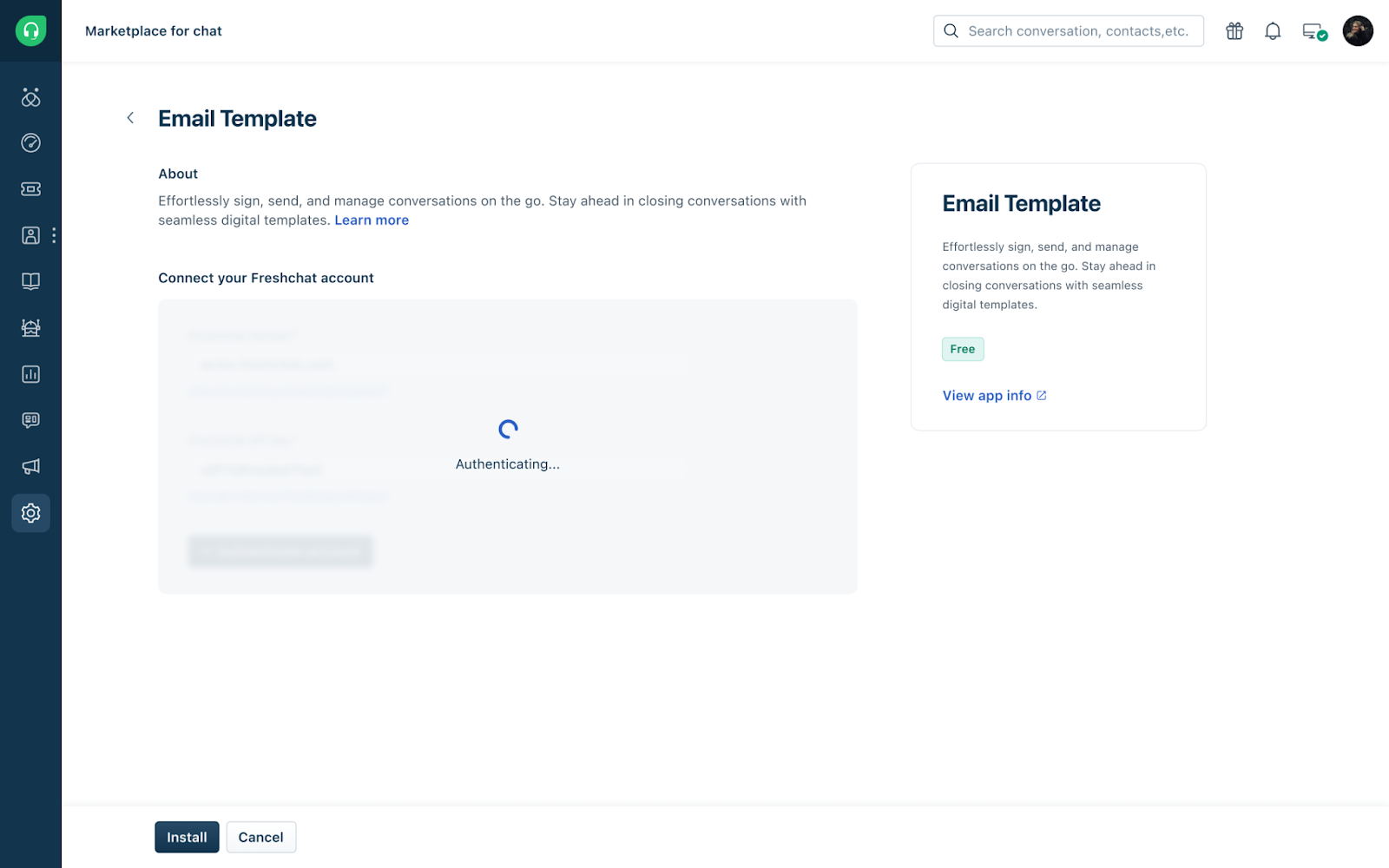The width and height of the screenshot is (1389, 868).
Task: Click the Cancel button
Action: [261, 838]
